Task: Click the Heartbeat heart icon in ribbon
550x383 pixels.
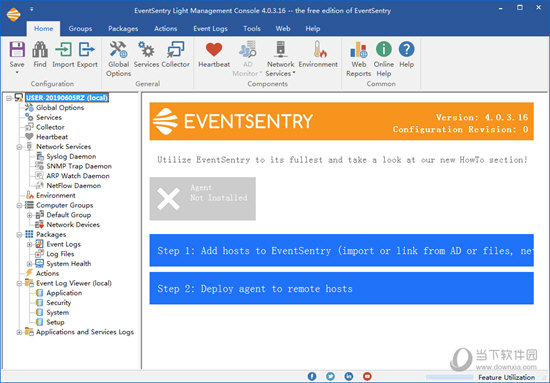Action: pos(214,49)
